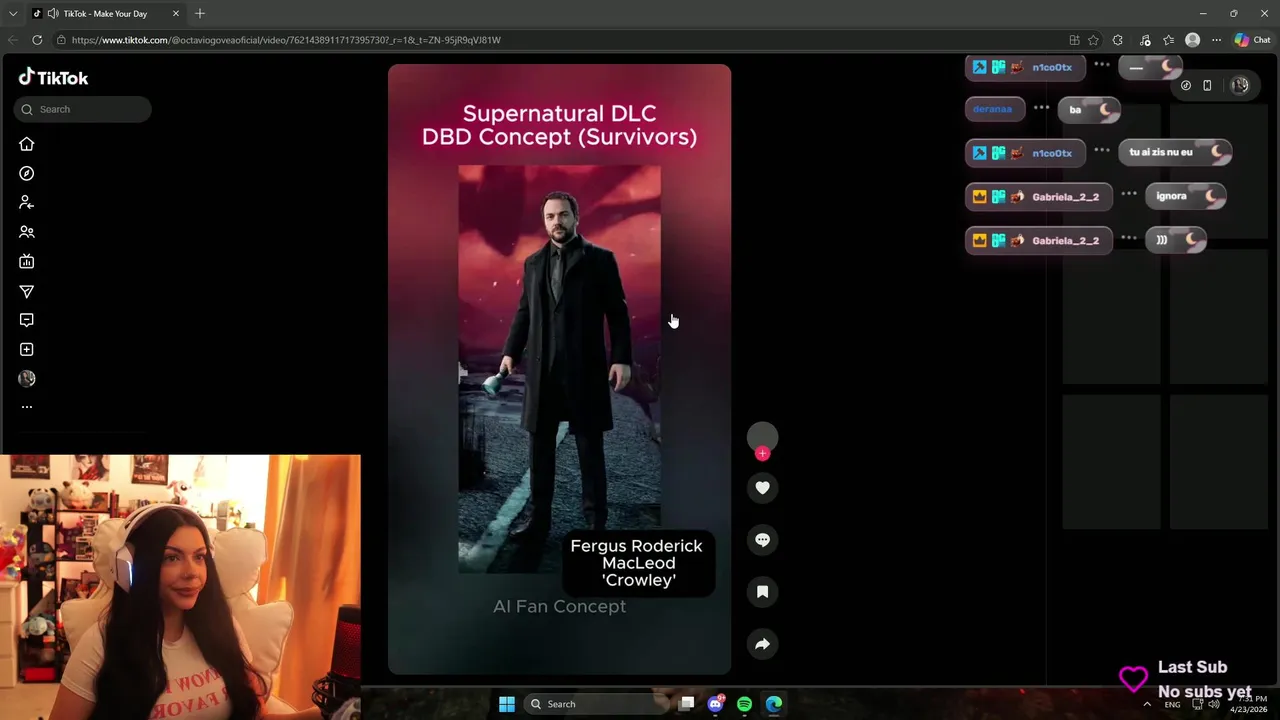The image size is (1280, 720).
Task: Refresh the page
Action: [37, 40]
